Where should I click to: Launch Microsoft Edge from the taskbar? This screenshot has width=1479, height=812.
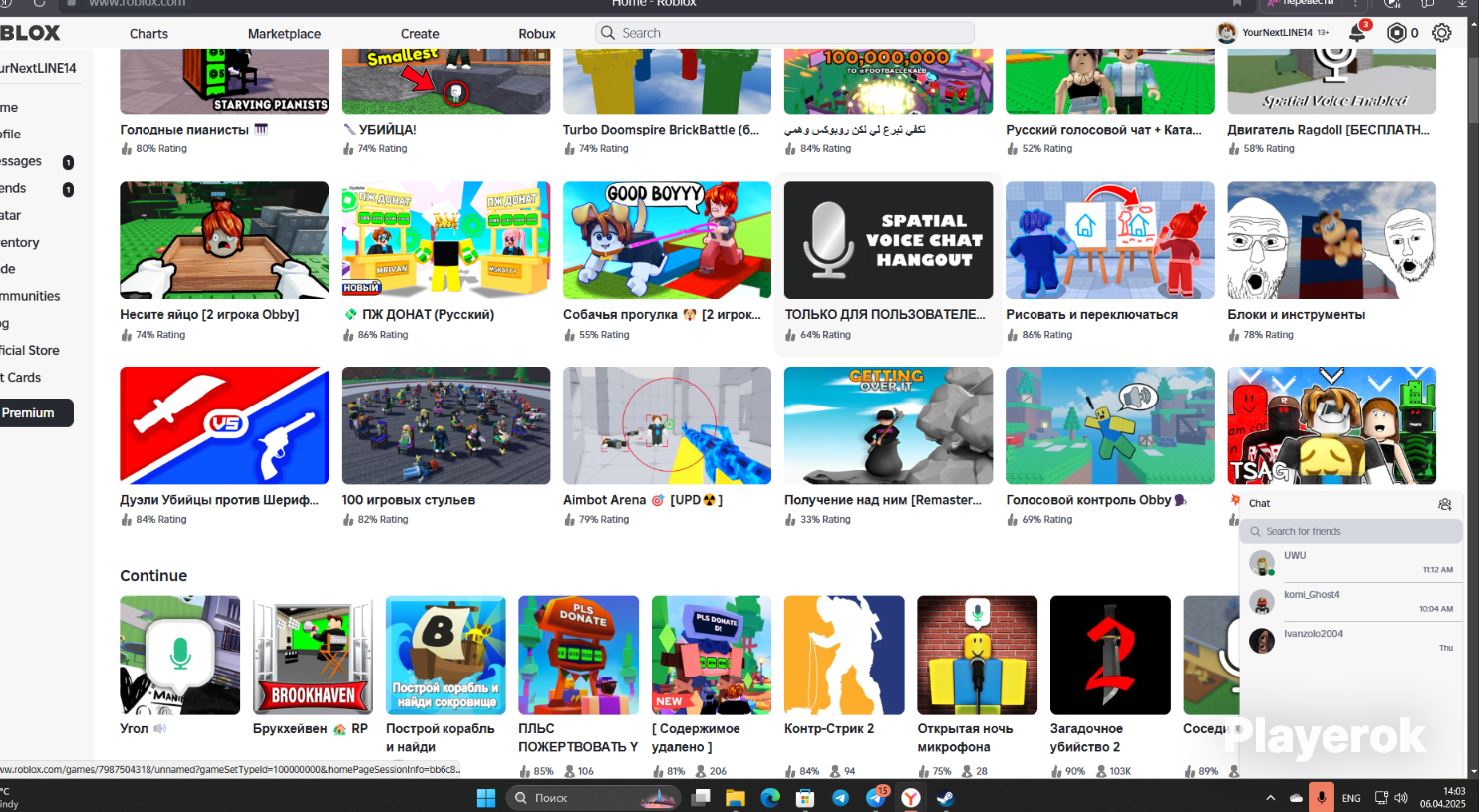[770, 798]
